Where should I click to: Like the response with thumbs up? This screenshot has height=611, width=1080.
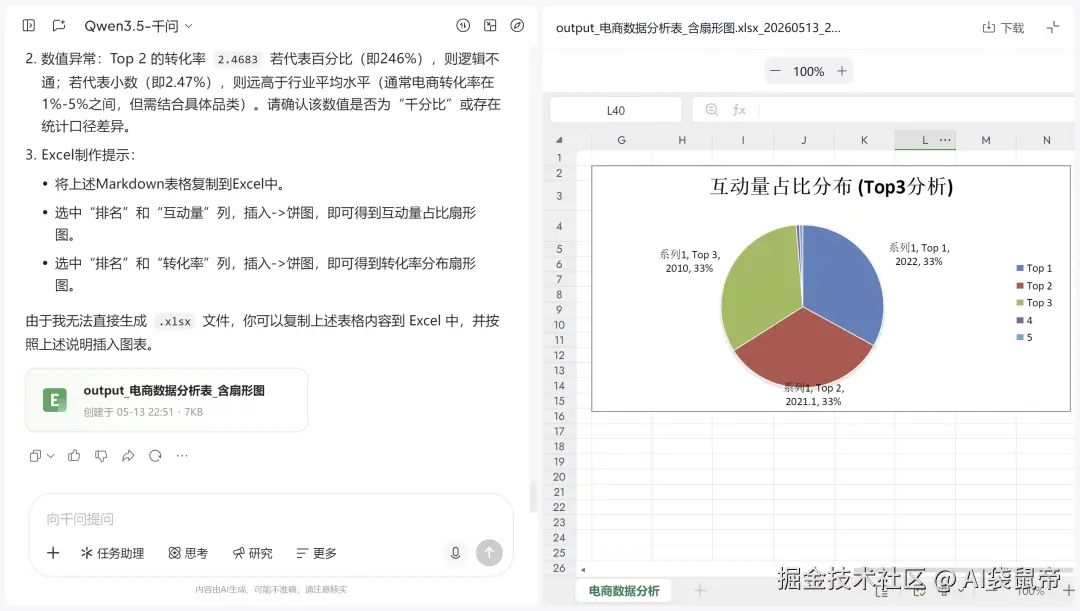point(74,455)
